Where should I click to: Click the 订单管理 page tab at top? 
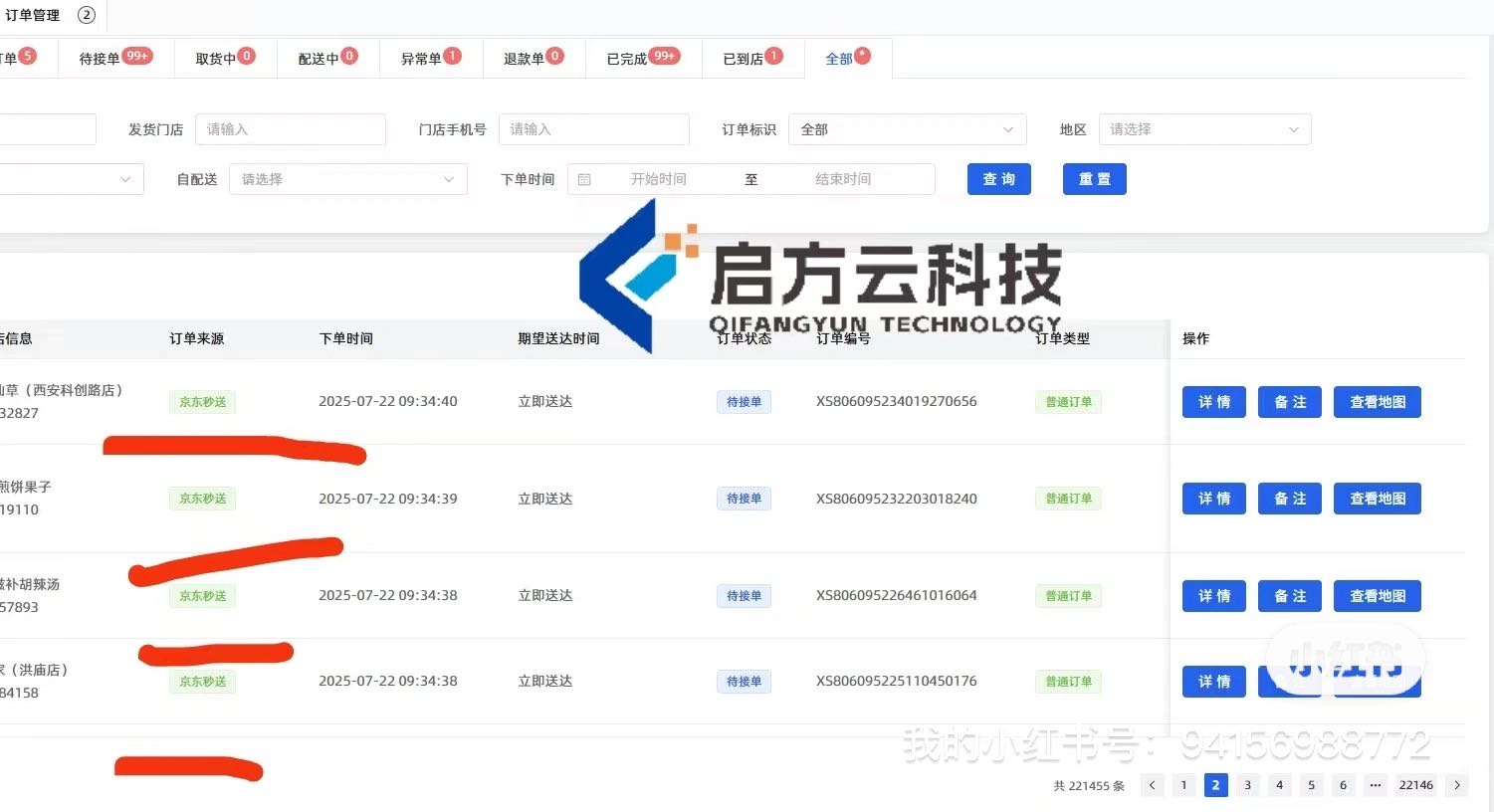click(33, 15)
